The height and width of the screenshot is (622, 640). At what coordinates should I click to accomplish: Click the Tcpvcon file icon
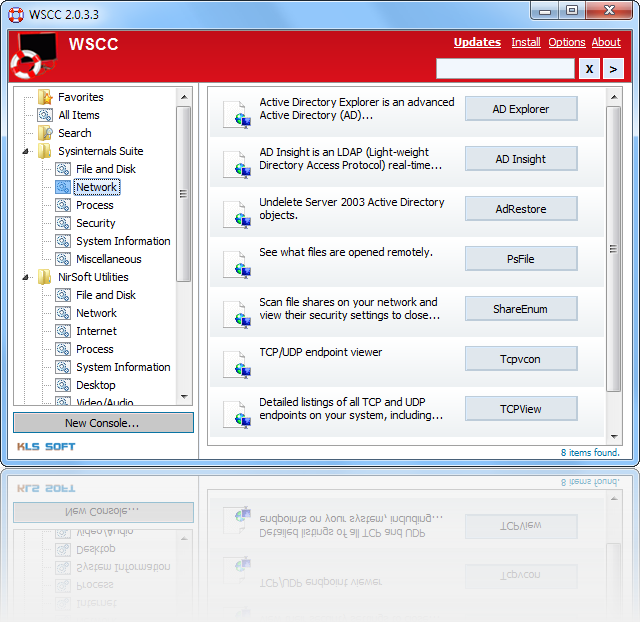pyautogui.click(x=237, y=364)
